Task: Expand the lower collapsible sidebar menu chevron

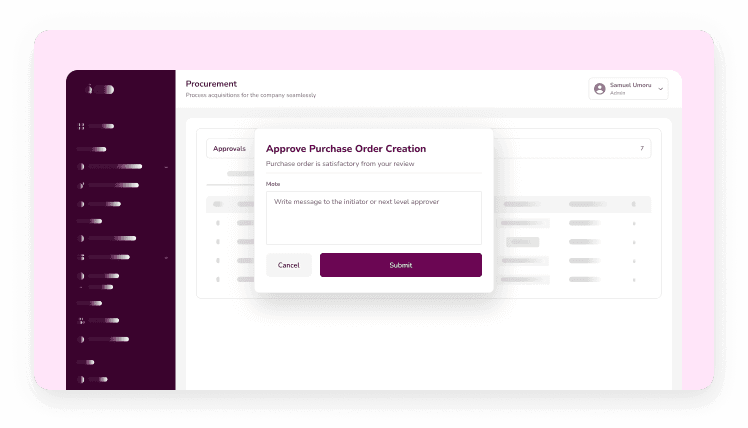Action: (166, 257)
